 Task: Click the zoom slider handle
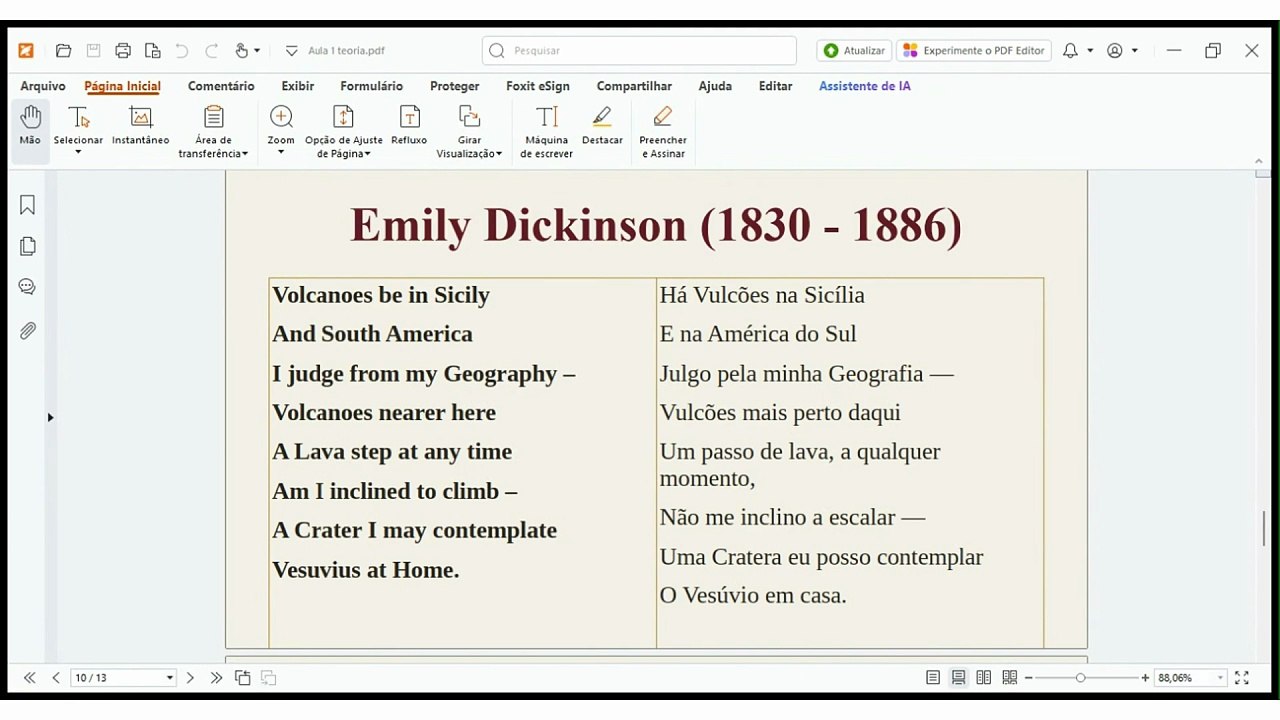(1080, 678)
